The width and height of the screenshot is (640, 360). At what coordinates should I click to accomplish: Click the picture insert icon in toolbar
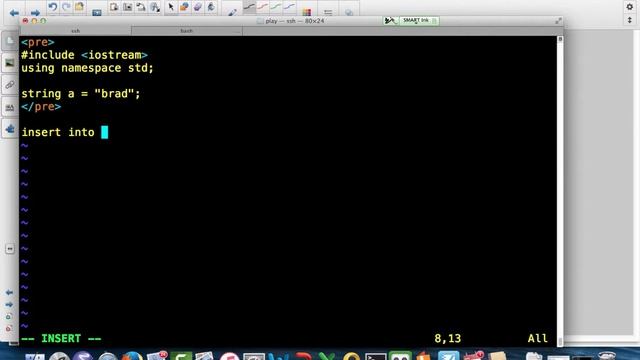[x=128, y=7]
